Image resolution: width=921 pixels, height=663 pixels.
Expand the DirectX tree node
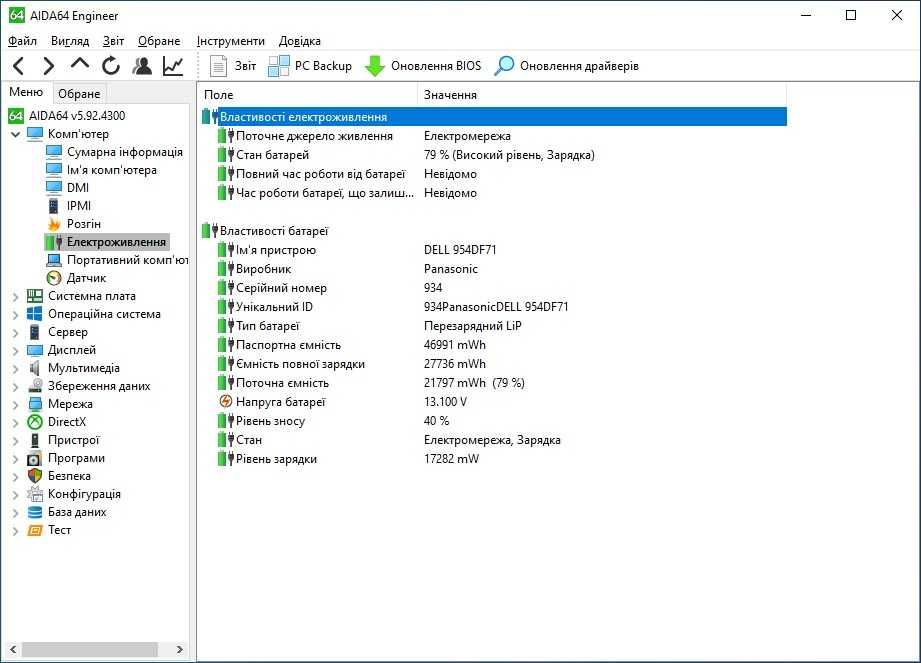pos(16,423)
